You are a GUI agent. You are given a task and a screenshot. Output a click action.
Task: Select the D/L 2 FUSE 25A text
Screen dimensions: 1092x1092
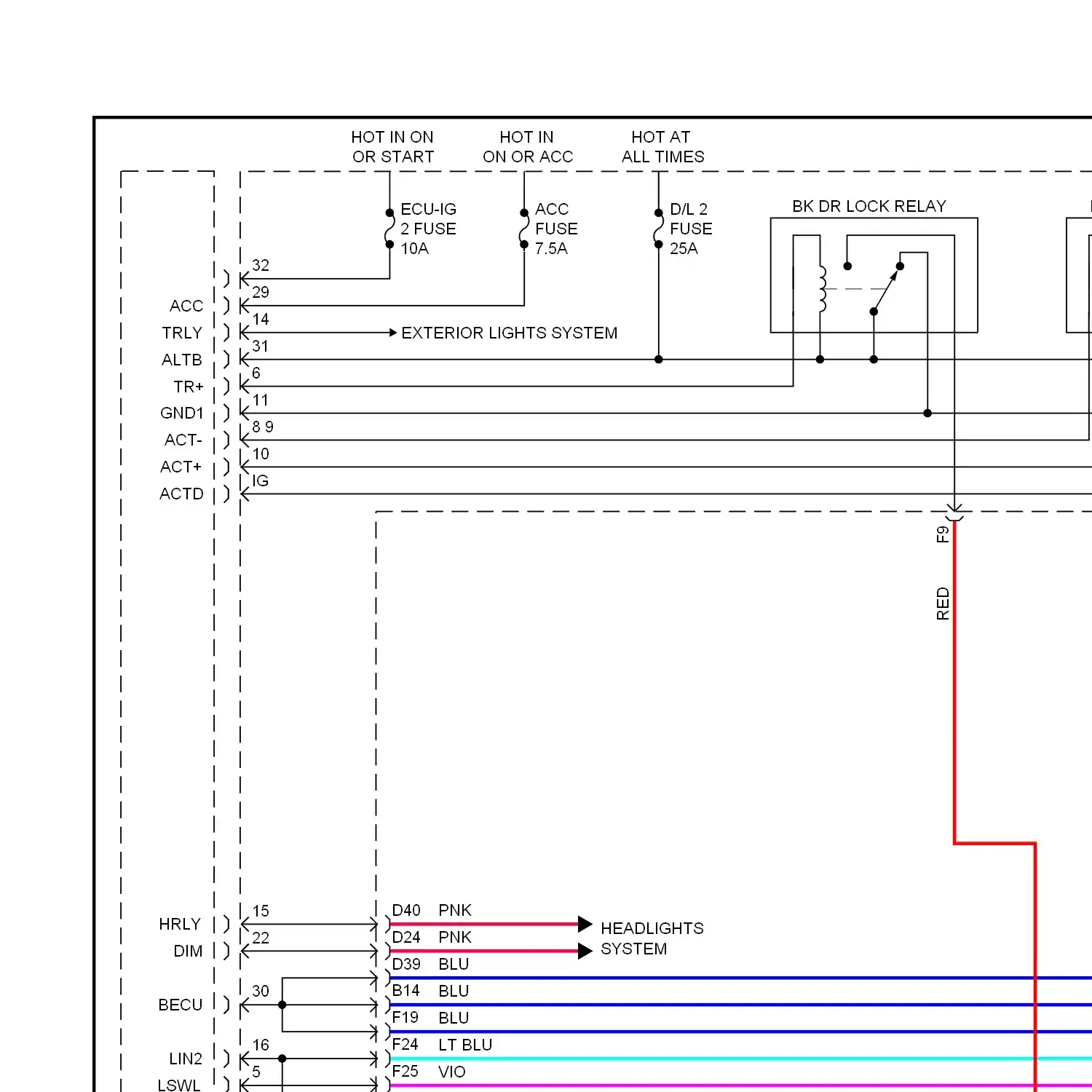pos(691,229)
